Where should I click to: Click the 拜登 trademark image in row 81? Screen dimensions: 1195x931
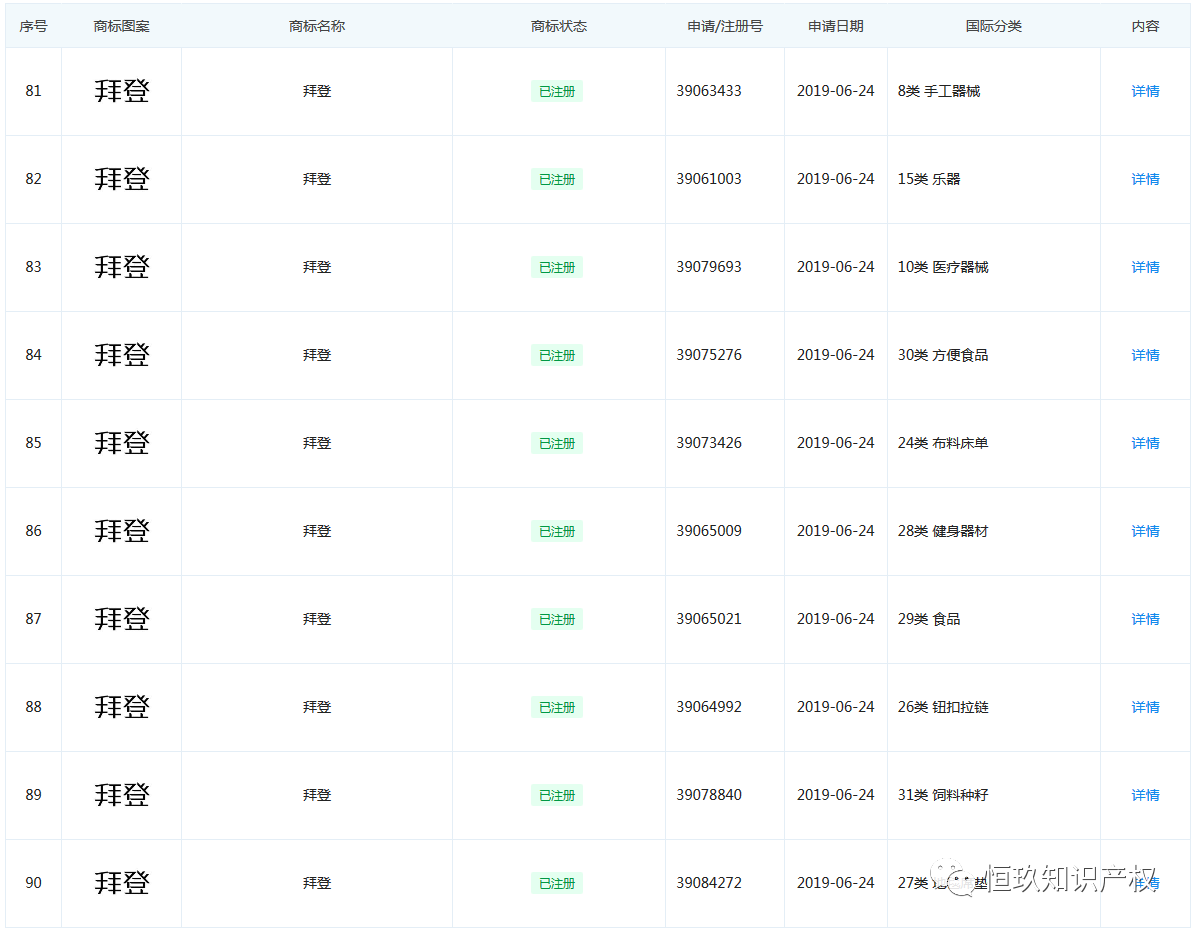(x=122, y=91)
